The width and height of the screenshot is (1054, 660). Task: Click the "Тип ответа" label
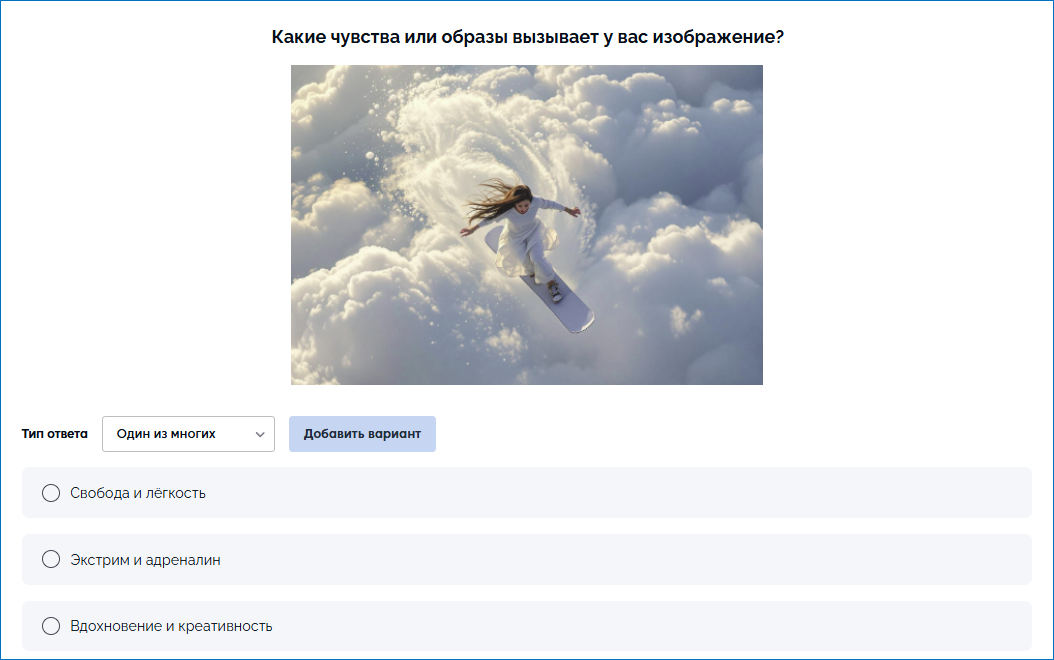tap(55, 434)
